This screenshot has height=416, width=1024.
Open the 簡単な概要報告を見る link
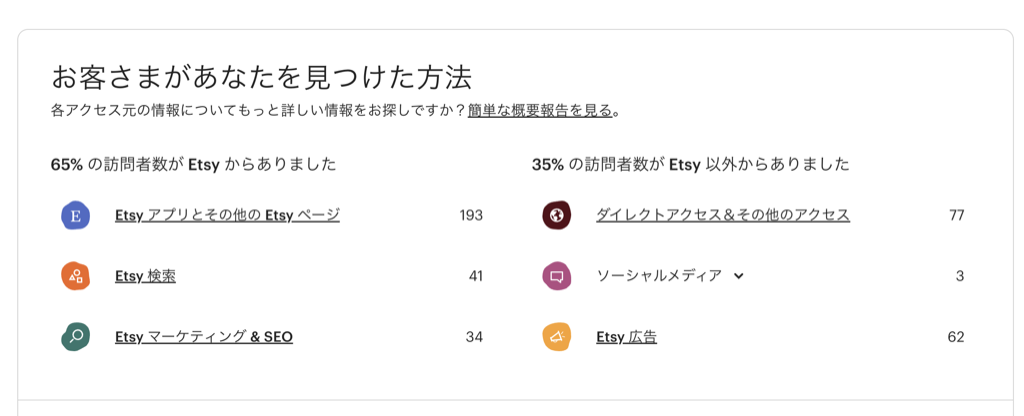click(540, 110)
